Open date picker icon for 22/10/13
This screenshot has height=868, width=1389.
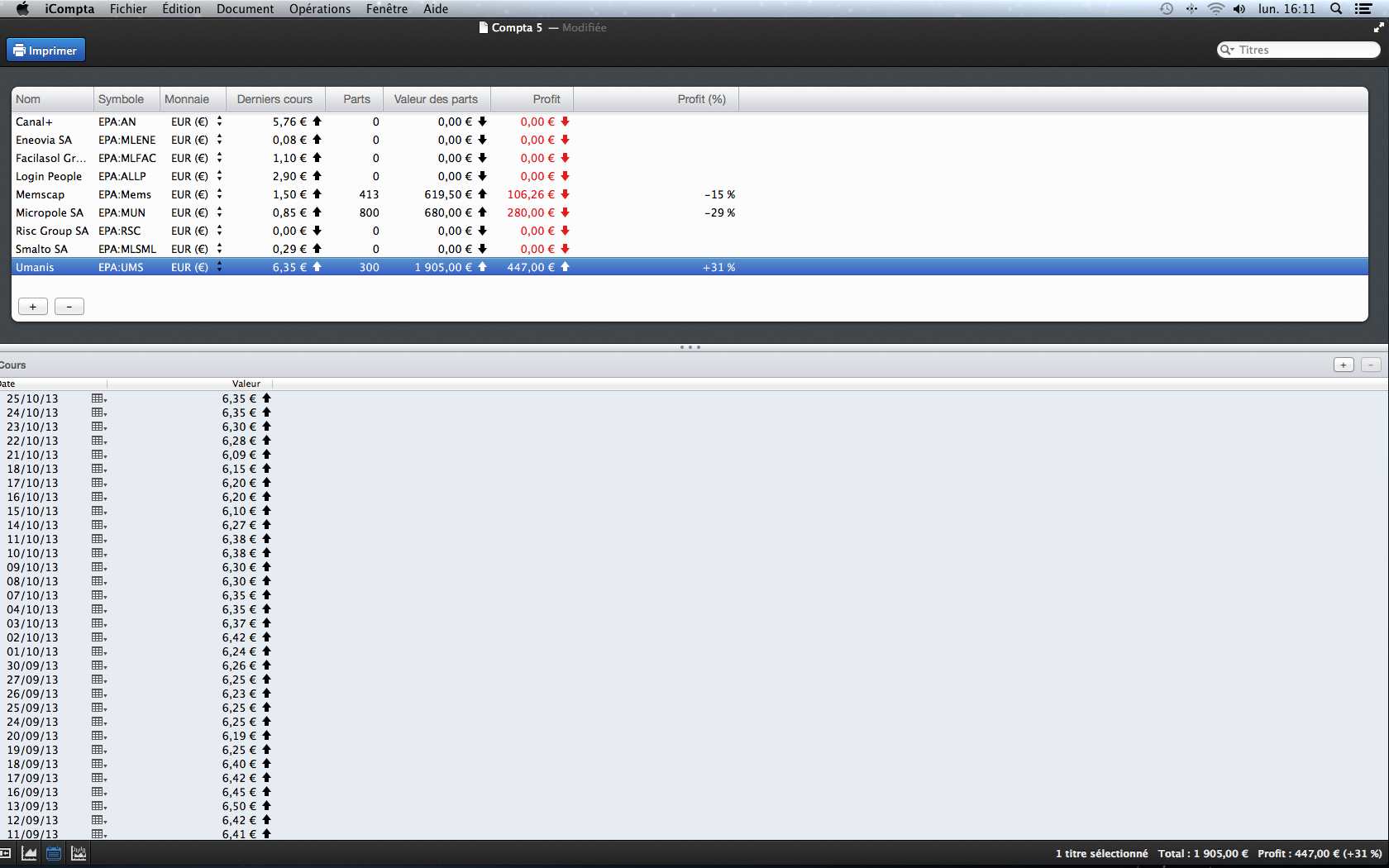point(99,441)
